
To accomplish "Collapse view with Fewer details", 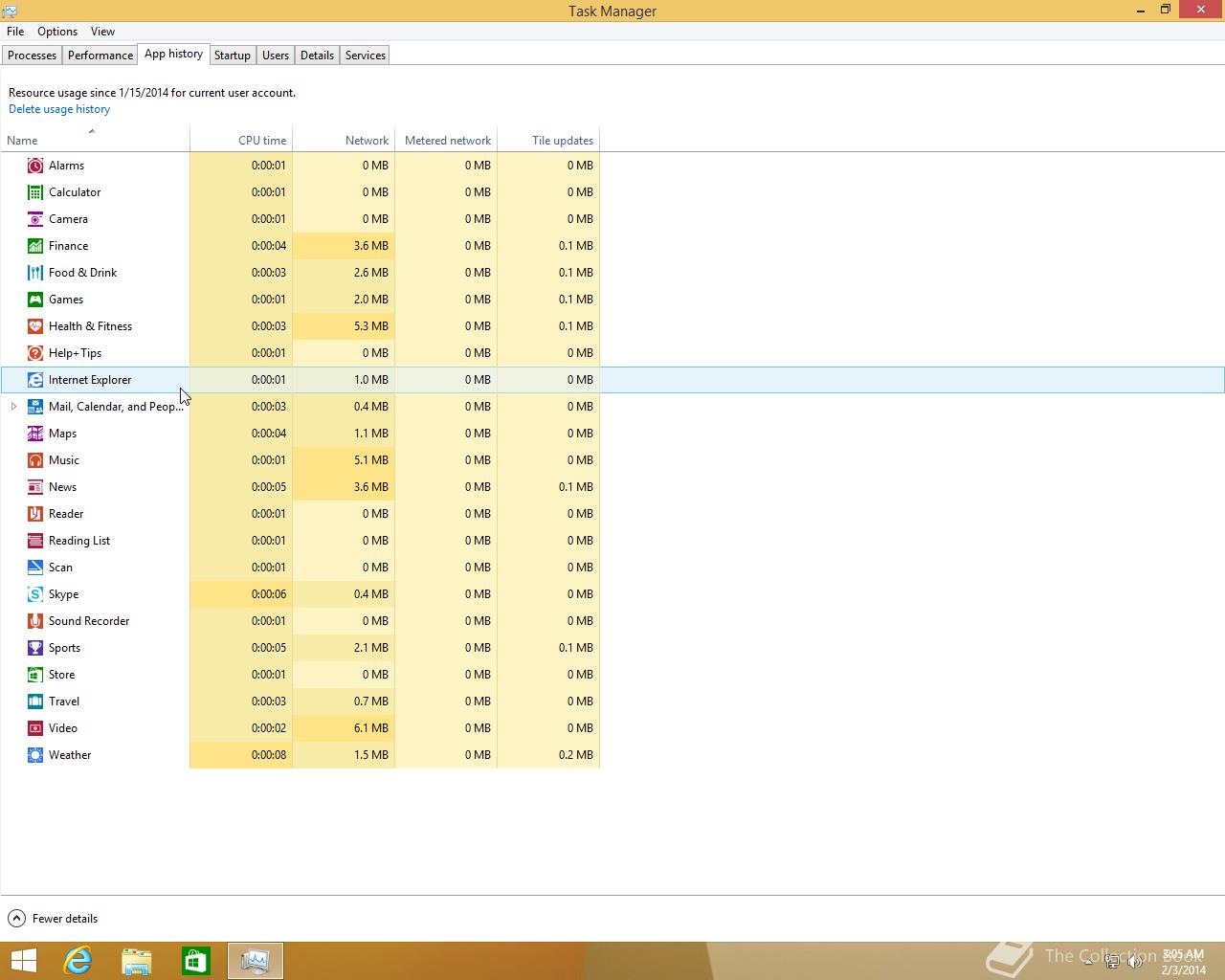I will pyautogui.click(x=54, y=919).
